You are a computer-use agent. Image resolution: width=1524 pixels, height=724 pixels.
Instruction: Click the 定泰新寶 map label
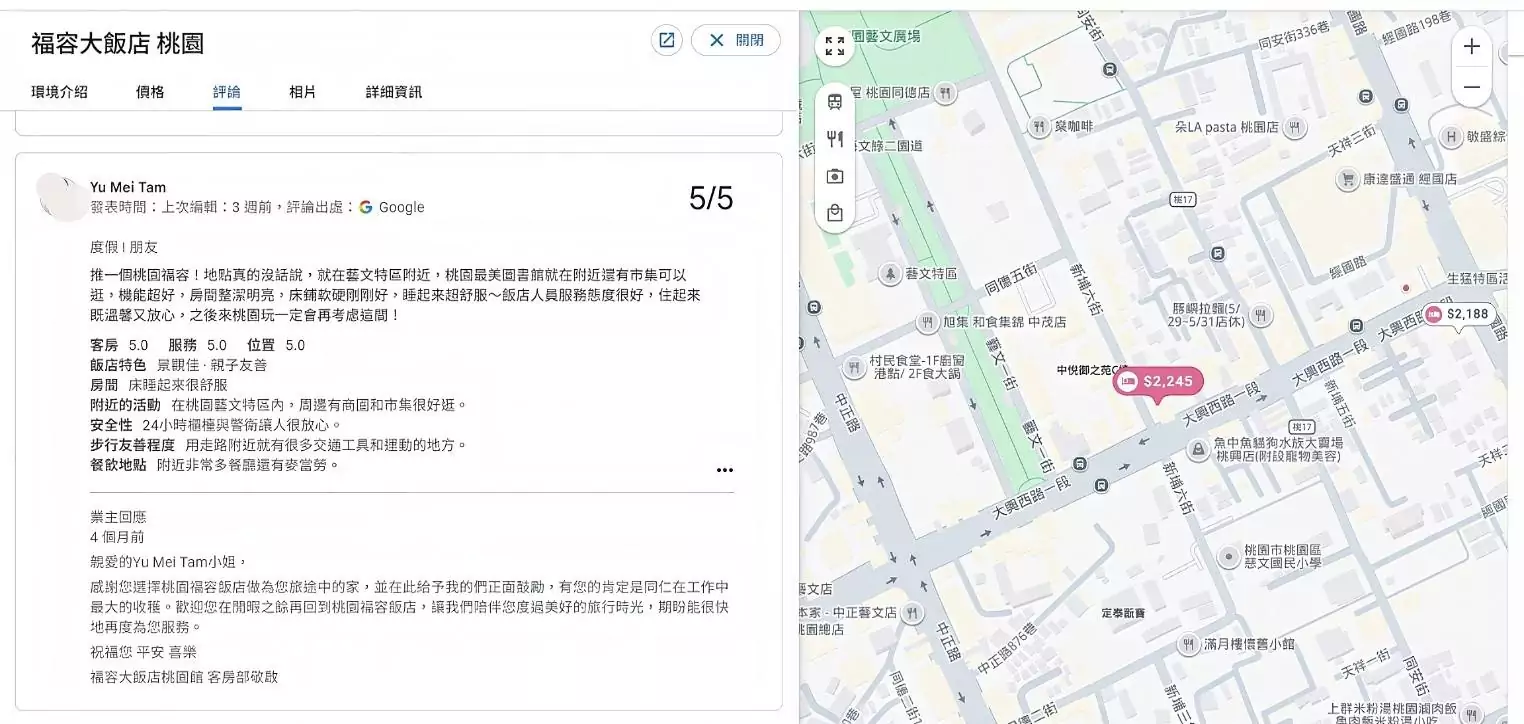[x=1123, y=612]
